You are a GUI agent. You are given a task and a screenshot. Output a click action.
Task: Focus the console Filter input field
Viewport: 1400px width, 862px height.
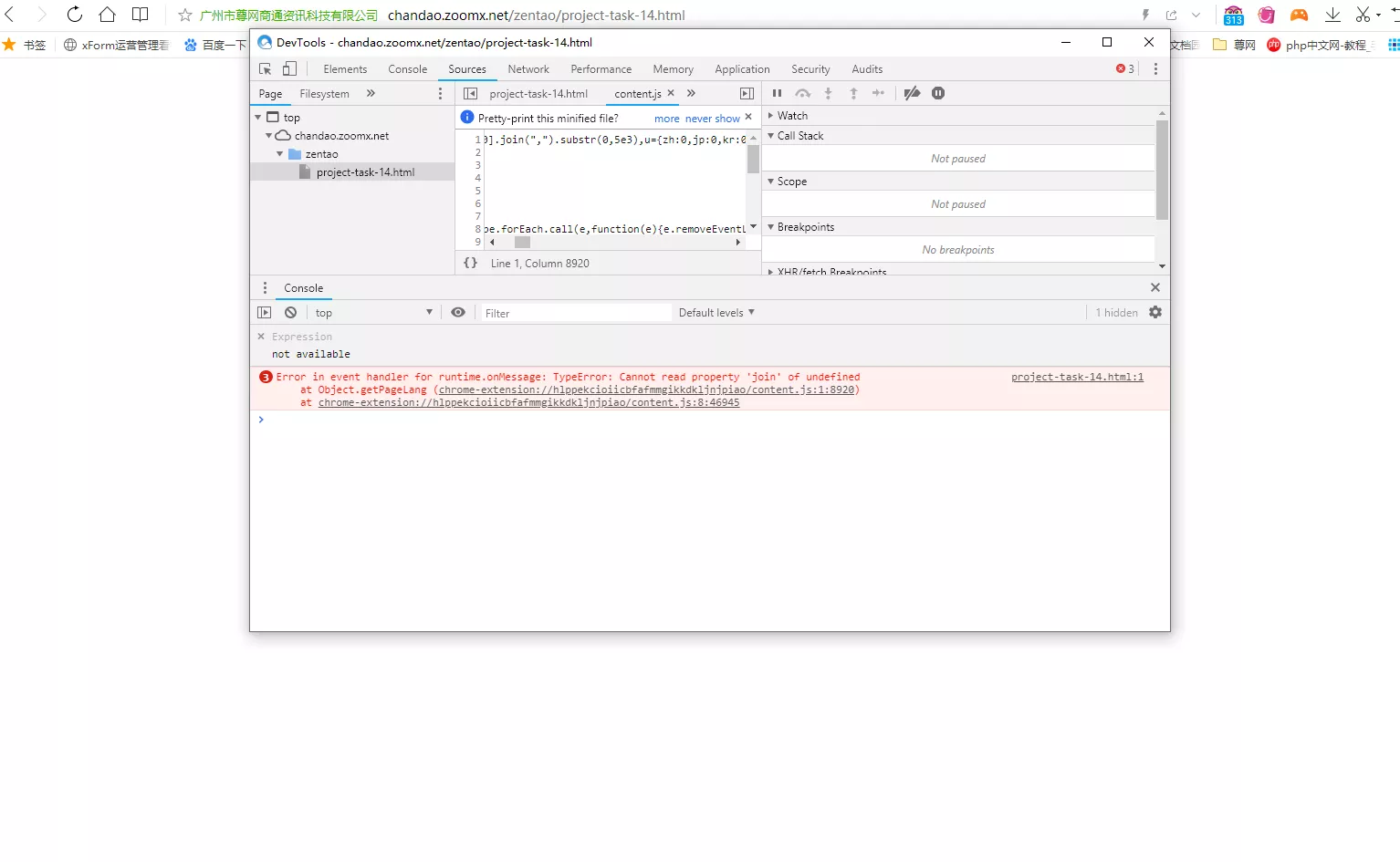pyautogui.click(x=577, y=313)
